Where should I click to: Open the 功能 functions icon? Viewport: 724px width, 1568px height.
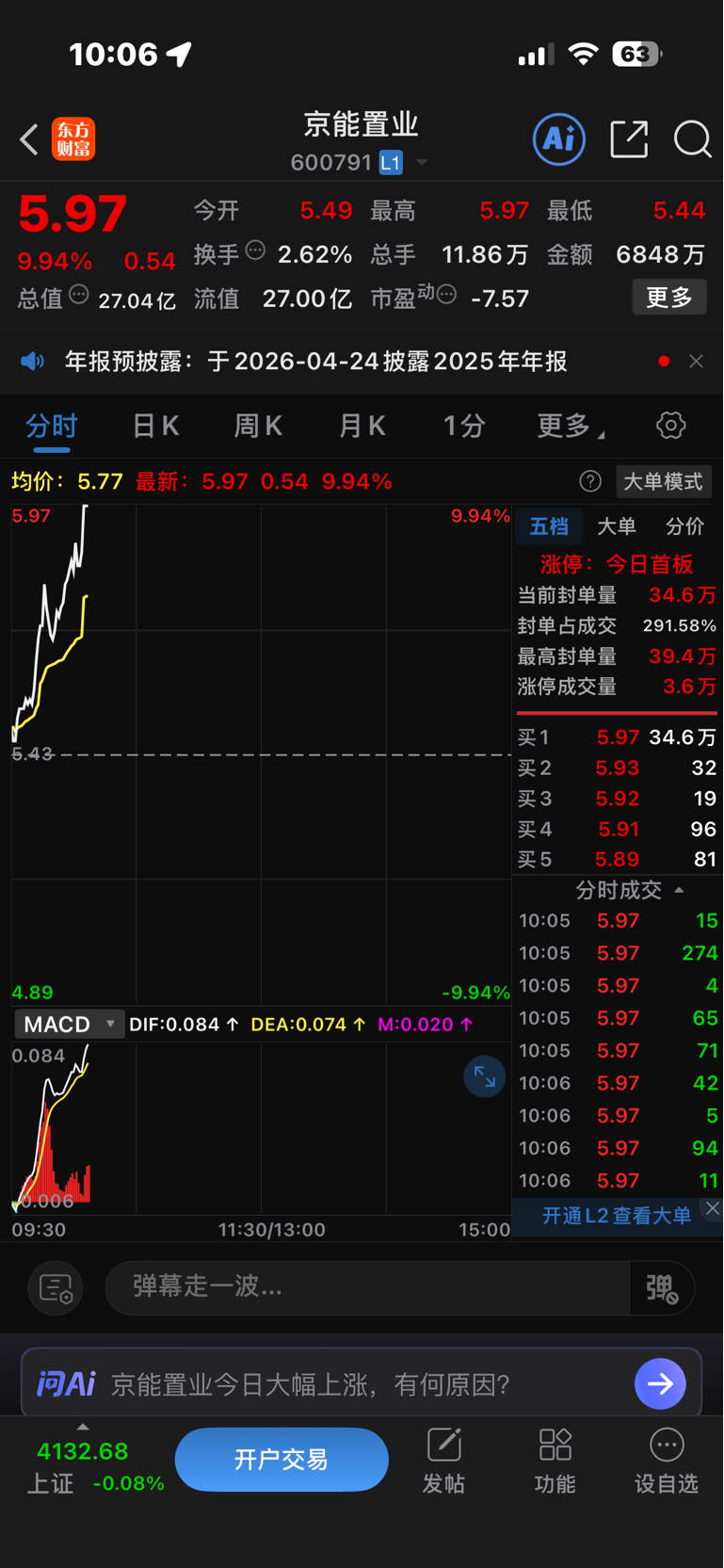(x=555, y=1461)
